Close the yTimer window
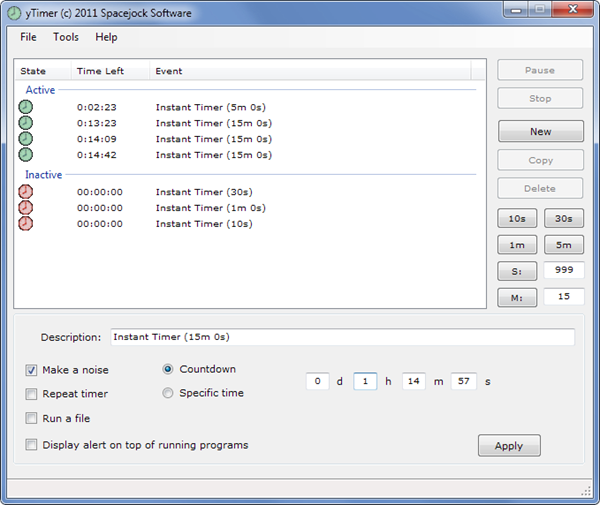This screenshot has height=505, width=600. (573, 9)
